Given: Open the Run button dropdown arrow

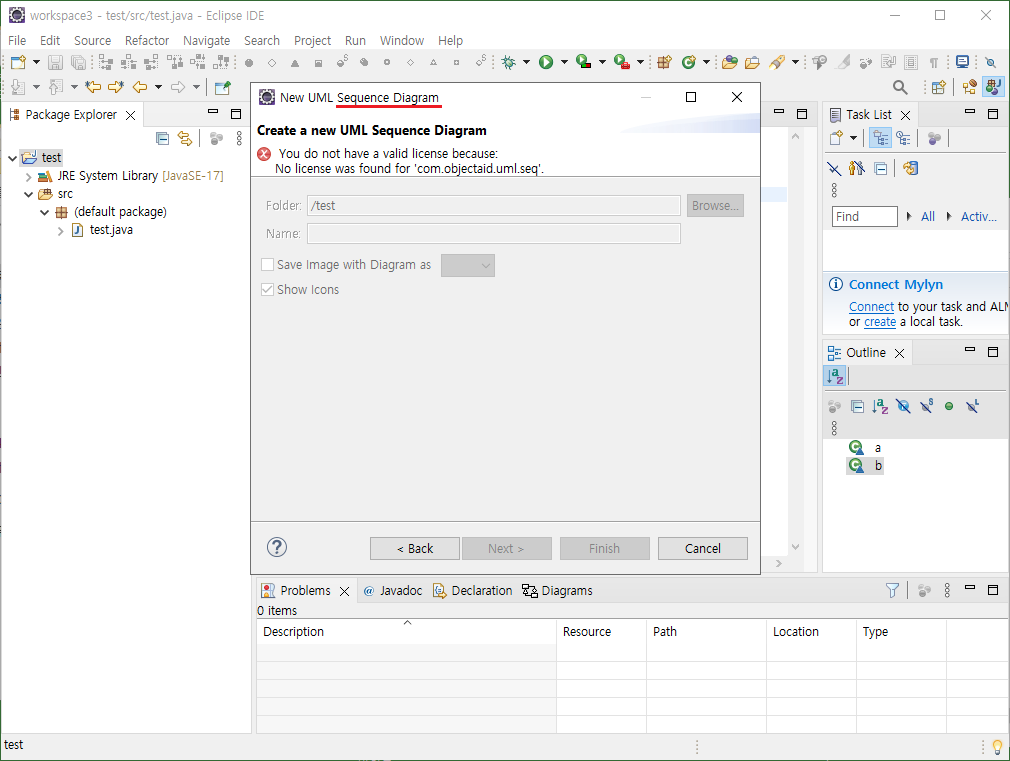Looking at the screenshot, I should pos(564,62).
